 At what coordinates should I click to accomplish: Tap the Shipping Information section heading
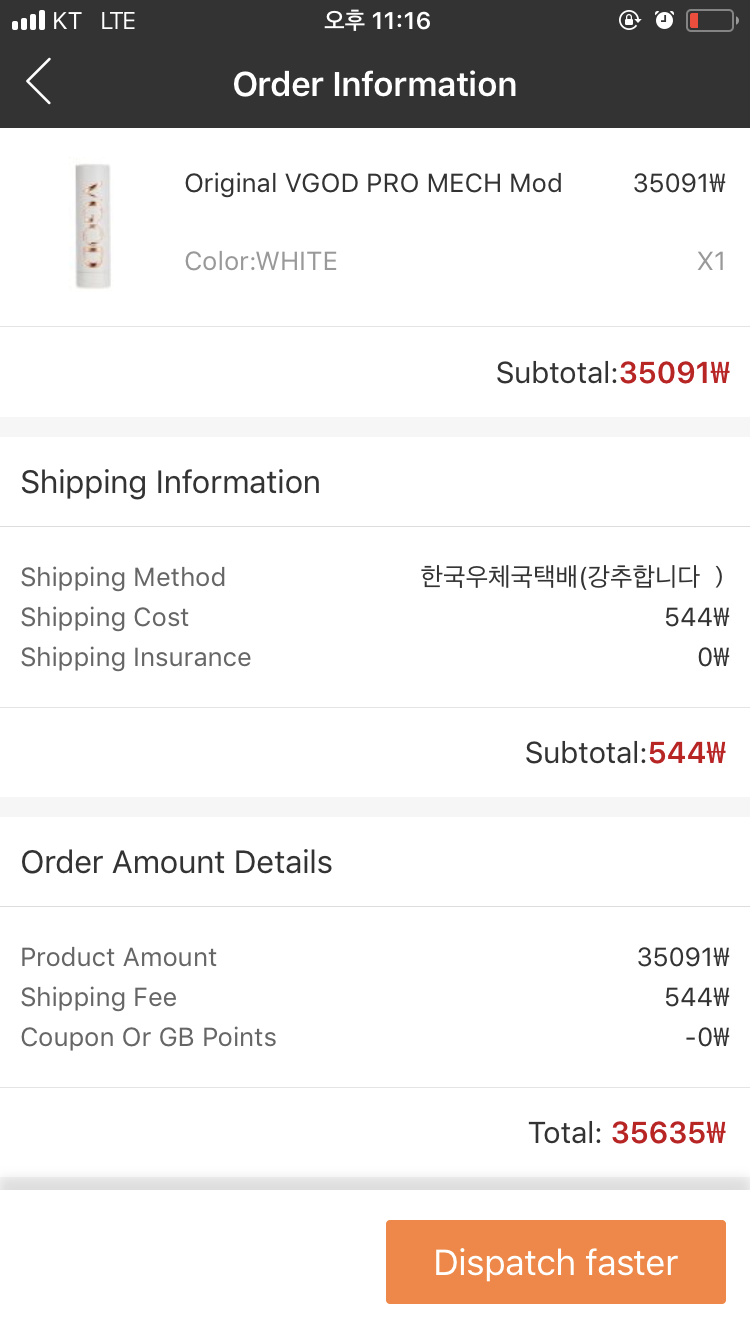171,482
